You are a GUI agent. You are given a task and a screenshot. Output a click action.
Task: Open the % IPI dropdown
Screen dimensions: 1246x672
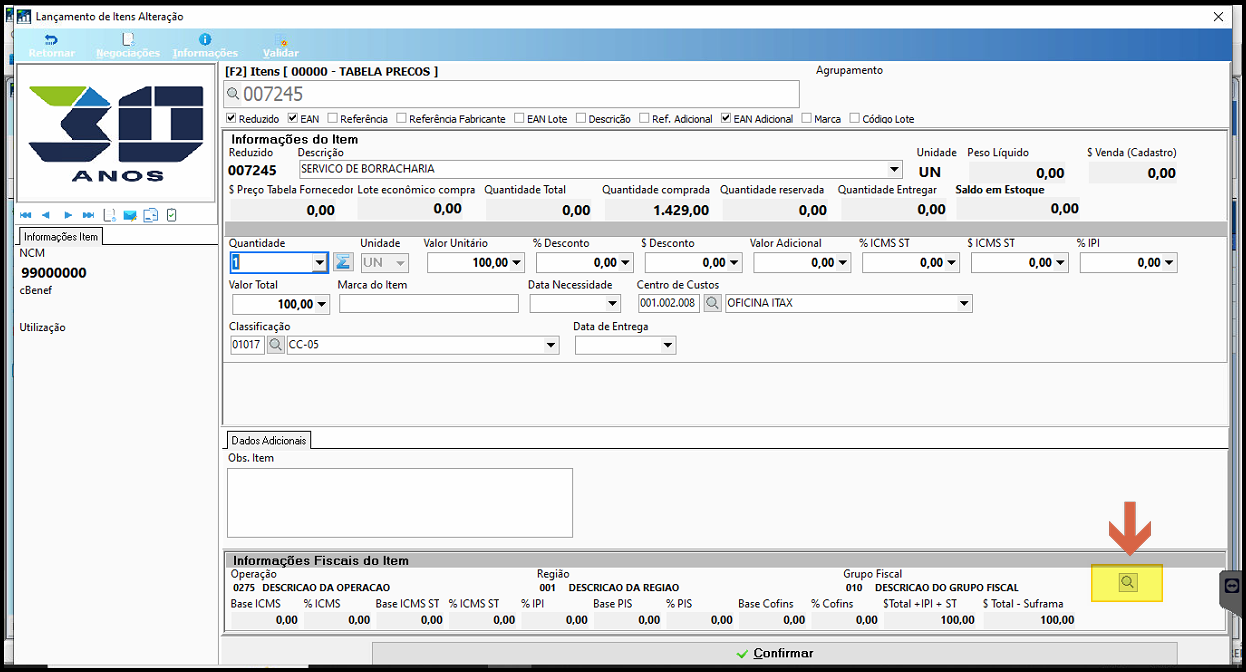click(1169, 263)
